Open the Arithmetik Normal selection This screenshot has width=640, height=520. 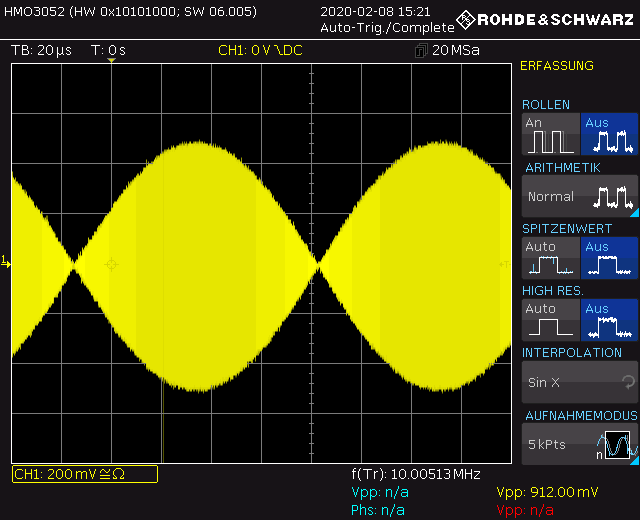pos(579,197)
